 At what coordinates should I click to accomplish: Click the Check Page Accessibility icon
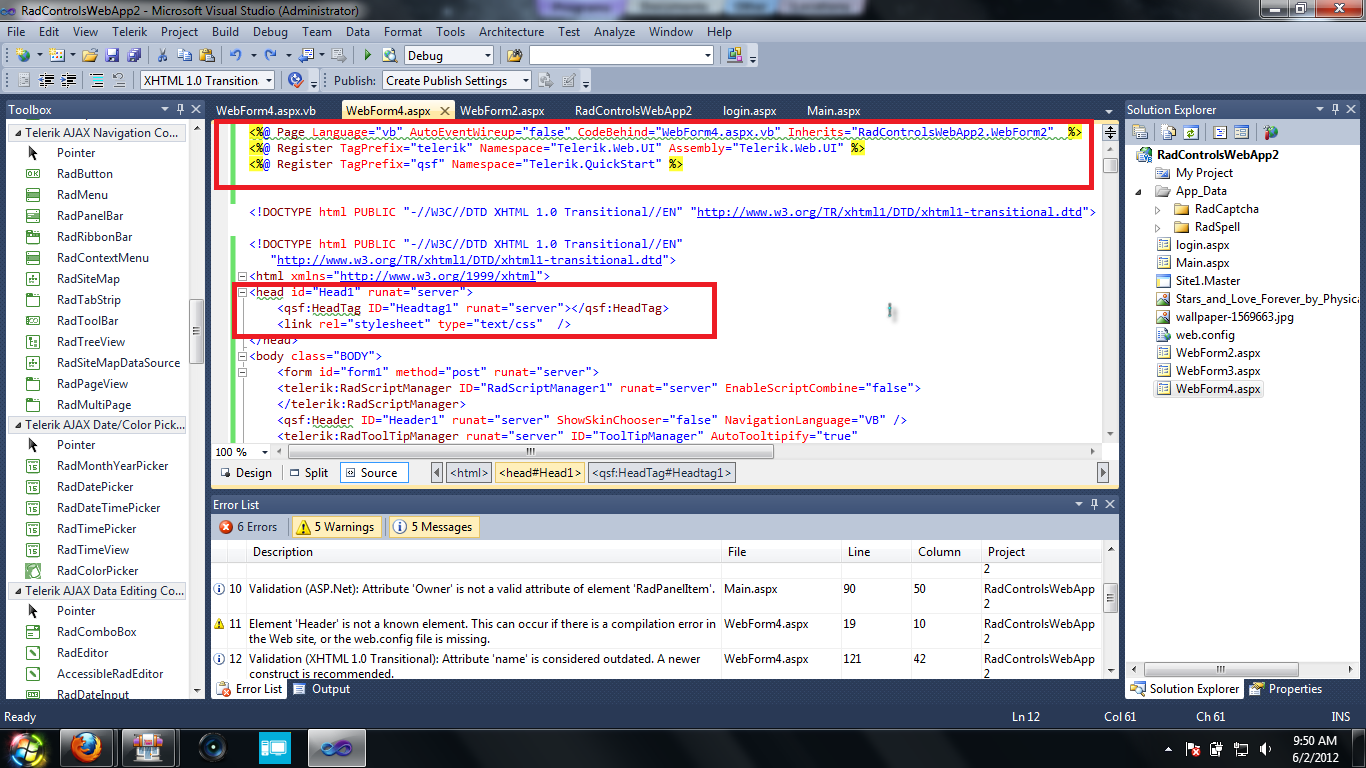coord(295,81)
